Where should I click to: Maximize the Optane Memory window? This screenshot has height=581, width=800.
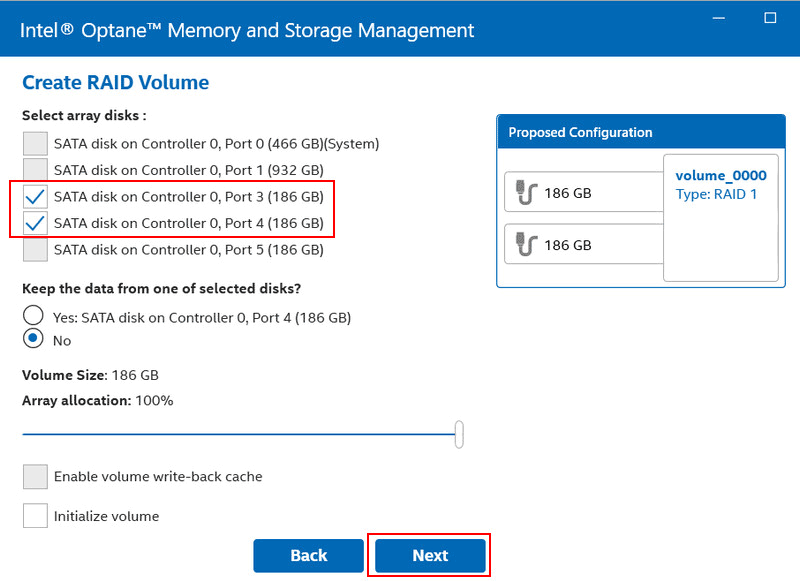coord(770,17)
